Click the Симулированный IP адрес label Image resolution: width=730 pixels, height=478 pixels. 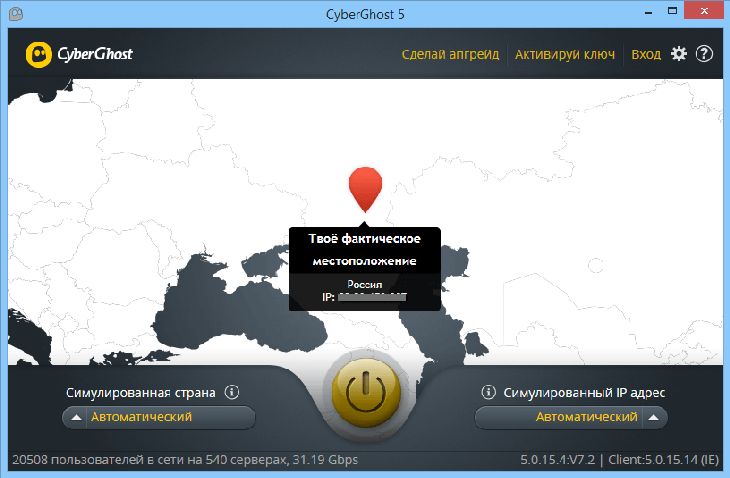click(x=584, y=392)
